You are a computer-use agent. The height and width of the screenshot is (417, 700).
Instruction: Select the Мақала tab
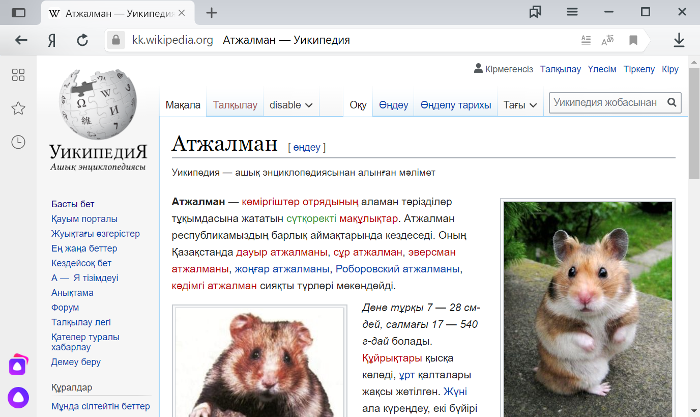point(183,105)
